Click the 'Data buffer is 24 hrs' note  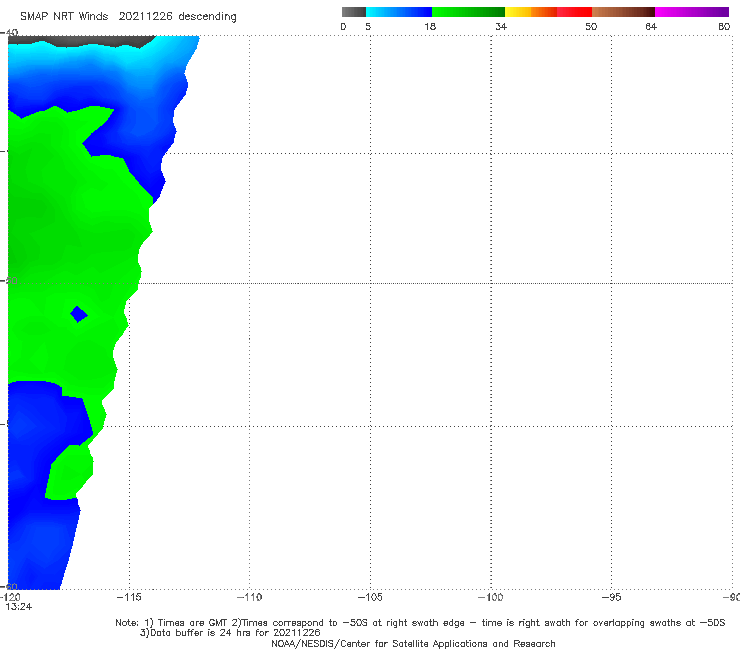tap(230, 633)
